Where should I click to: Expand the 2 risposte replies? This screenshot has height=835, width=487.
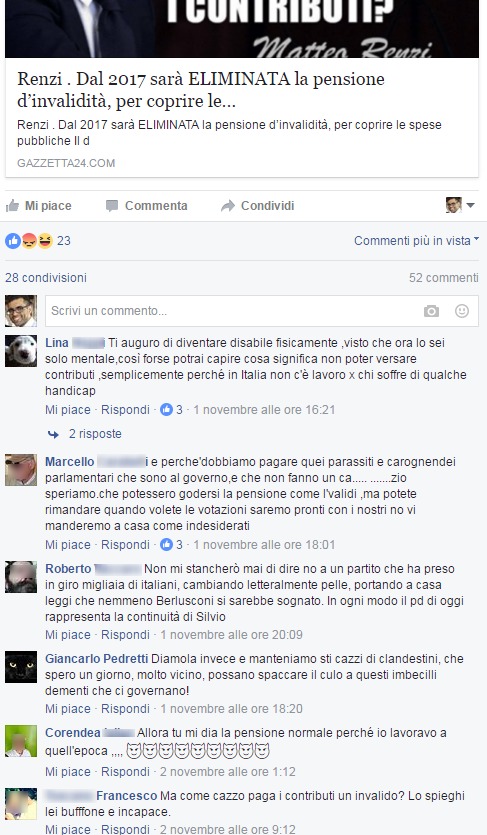pos(85,434)
